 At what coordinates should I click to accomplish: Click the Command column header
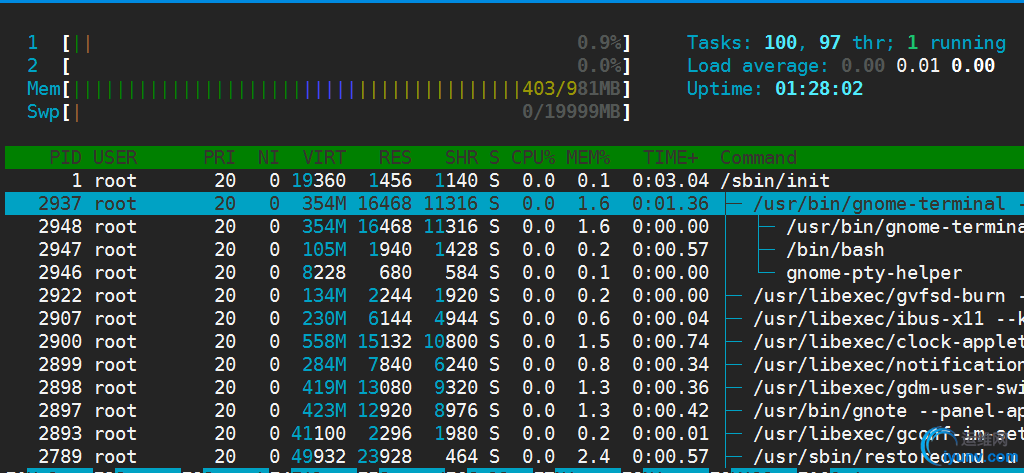click(758, 157)
